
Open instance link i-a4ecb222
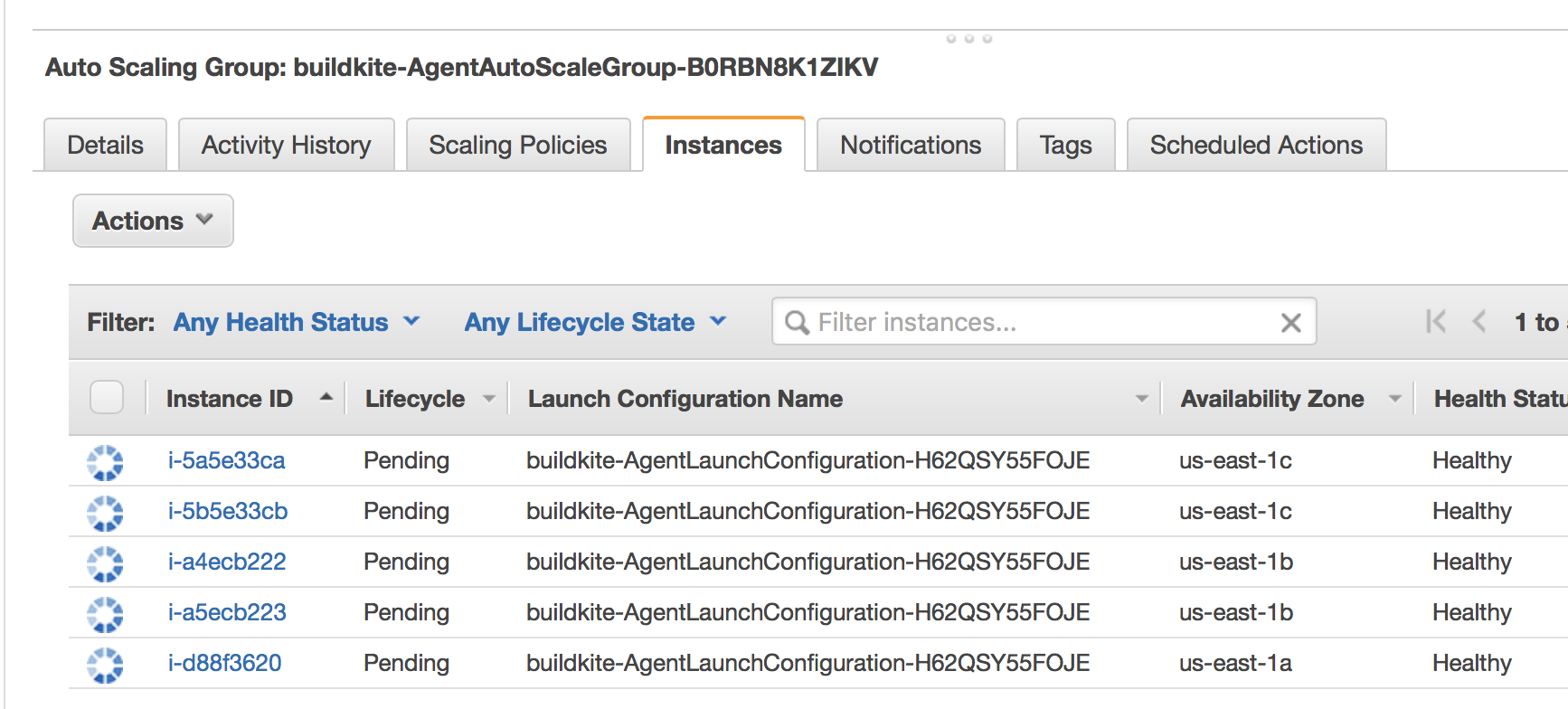point(227,562)
